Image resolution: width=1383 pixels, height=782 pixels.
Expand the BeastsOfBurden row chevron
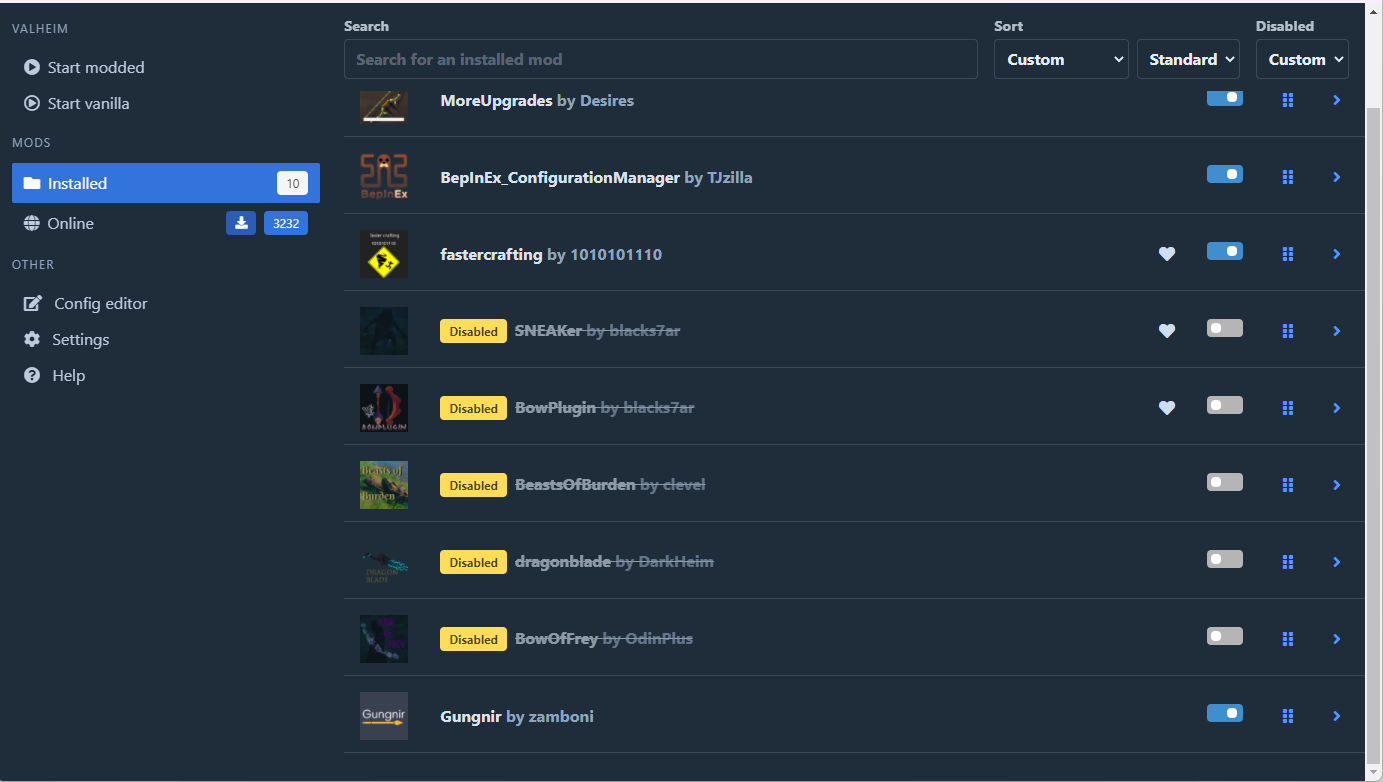1337,485
